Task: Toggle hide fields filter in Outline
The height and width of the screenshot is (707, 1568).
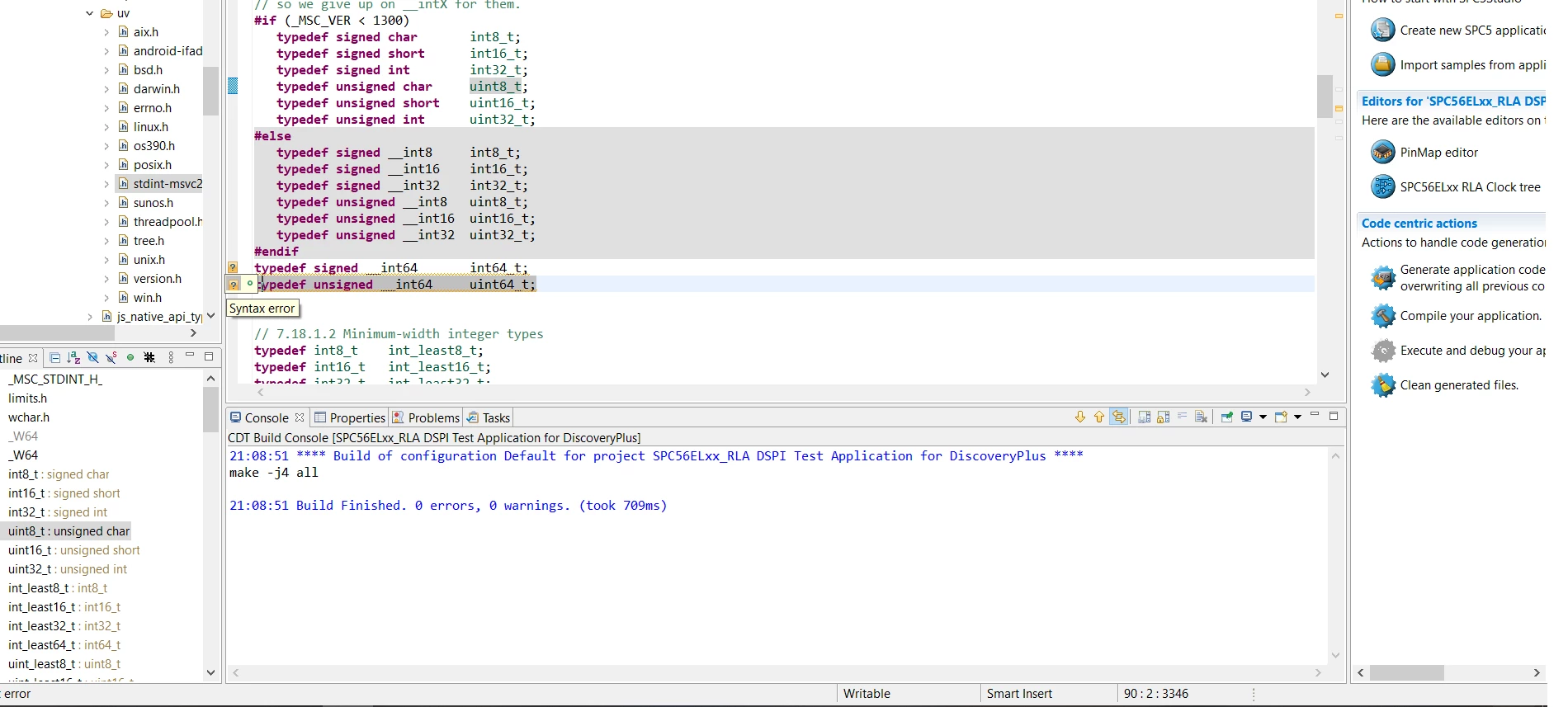Action: click(92, 357)
